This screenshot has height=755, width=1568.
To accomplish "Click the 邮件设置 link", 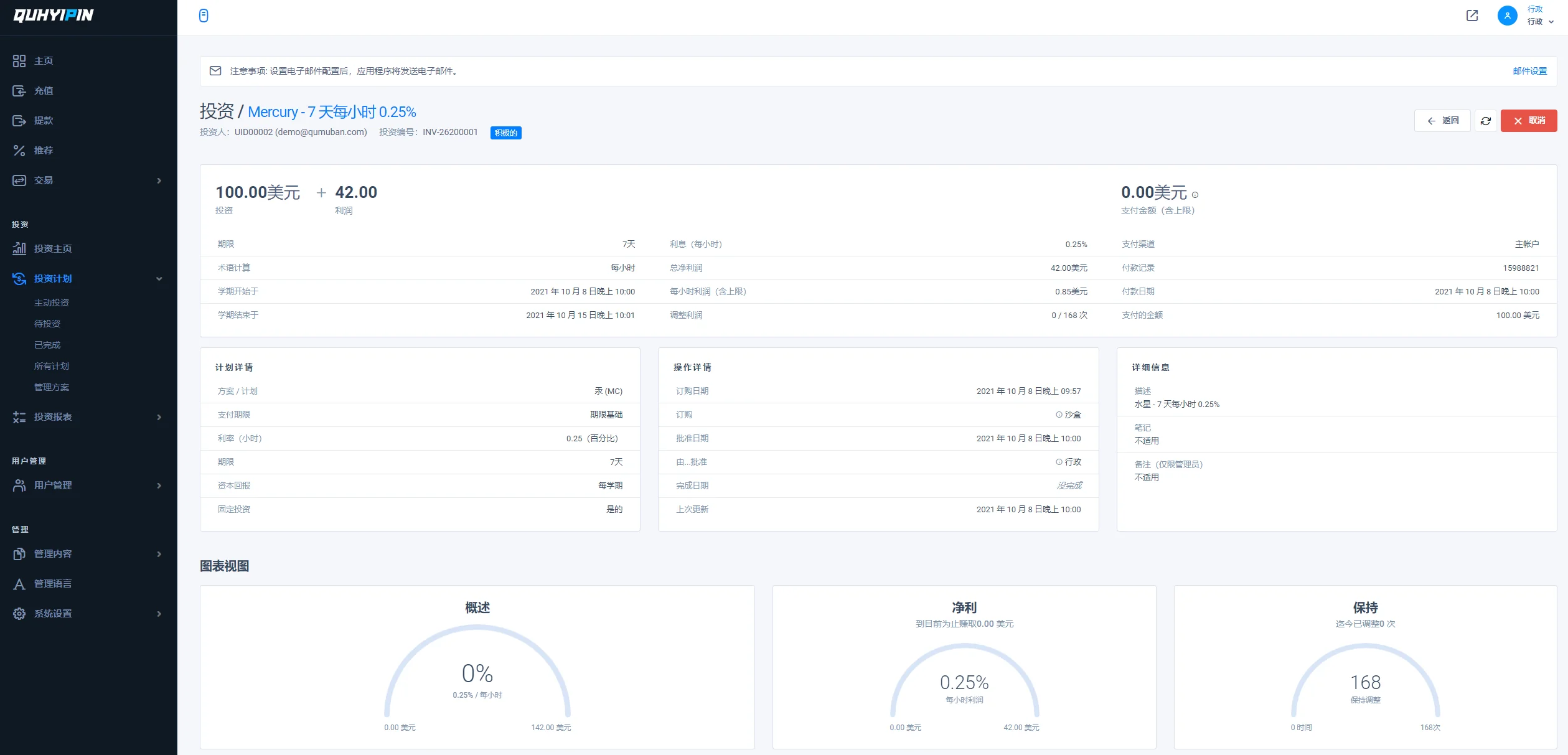I will tap(1529, 71).
